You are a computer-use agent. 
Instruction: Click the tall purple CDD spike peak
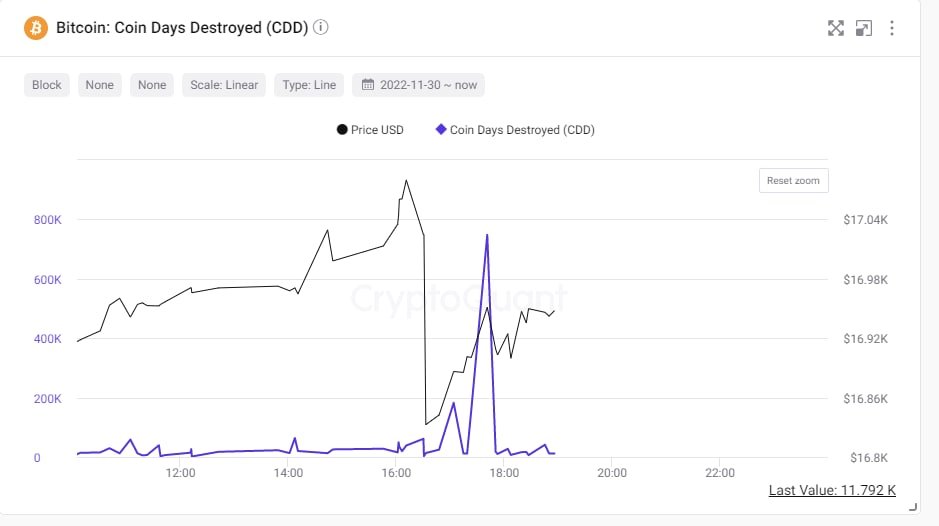coord(487,235)
